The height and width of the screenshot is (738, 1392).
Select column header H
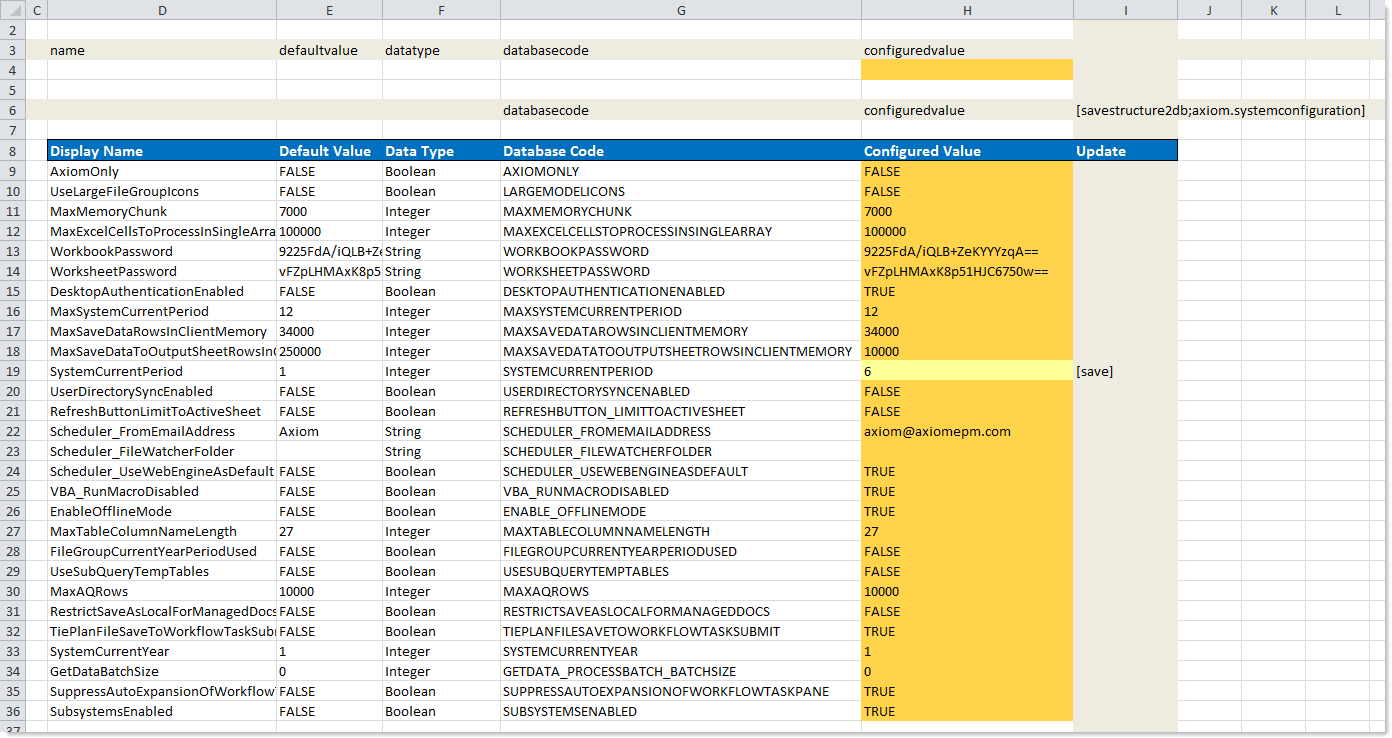point(966,10)
